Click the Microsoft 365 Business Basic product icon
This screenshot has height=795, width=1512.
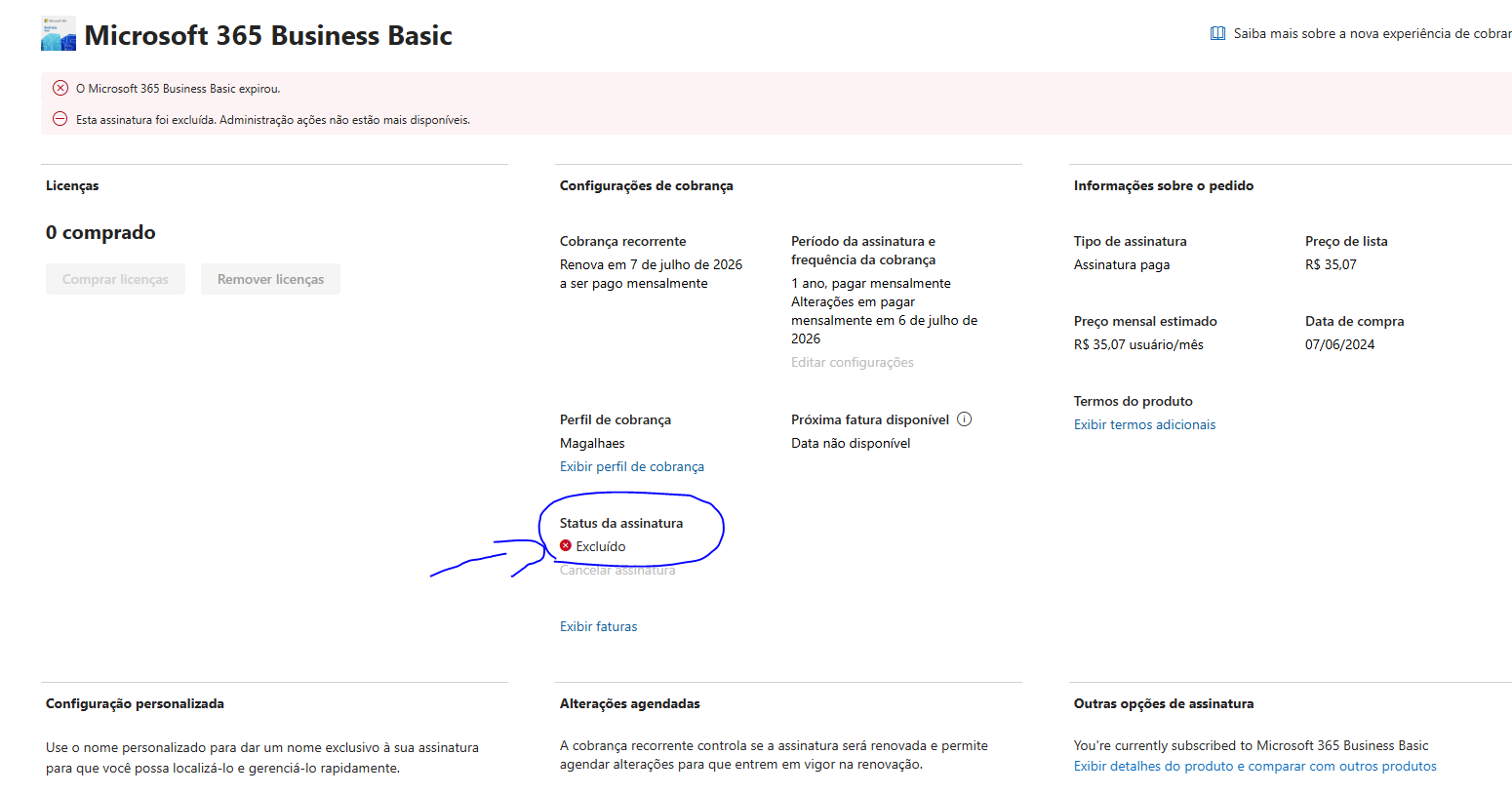59,34
